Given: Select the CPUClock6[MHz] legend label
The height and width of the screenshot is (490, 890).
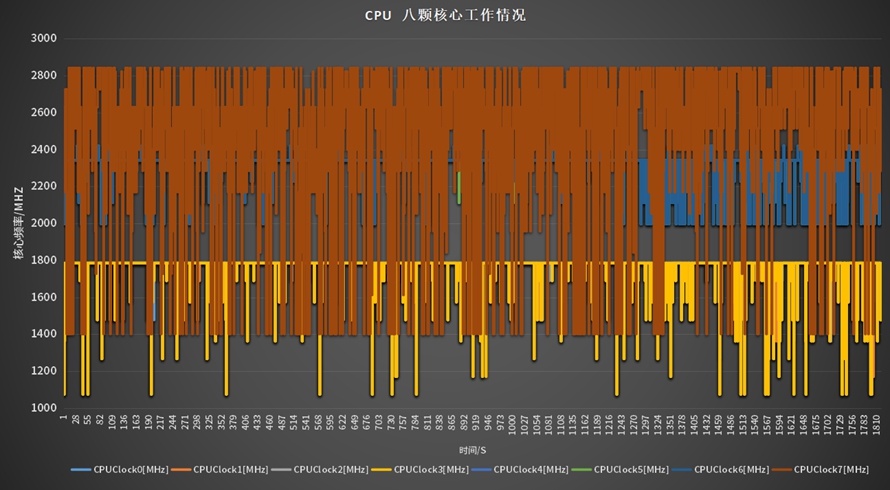Looking at the screenshot, I should click(731, 470).
